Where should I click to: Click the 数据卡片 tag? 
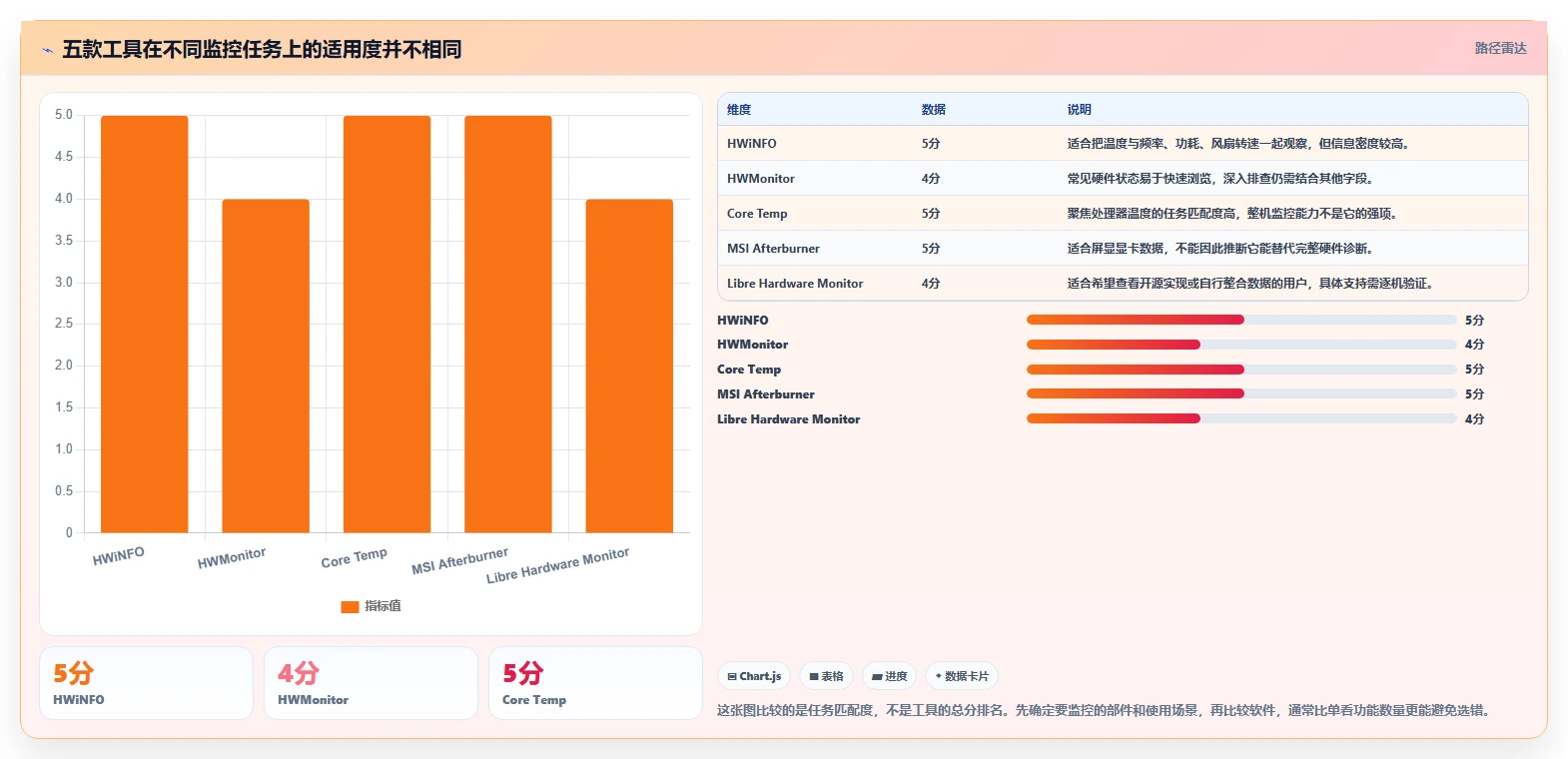tap(962, 676)
